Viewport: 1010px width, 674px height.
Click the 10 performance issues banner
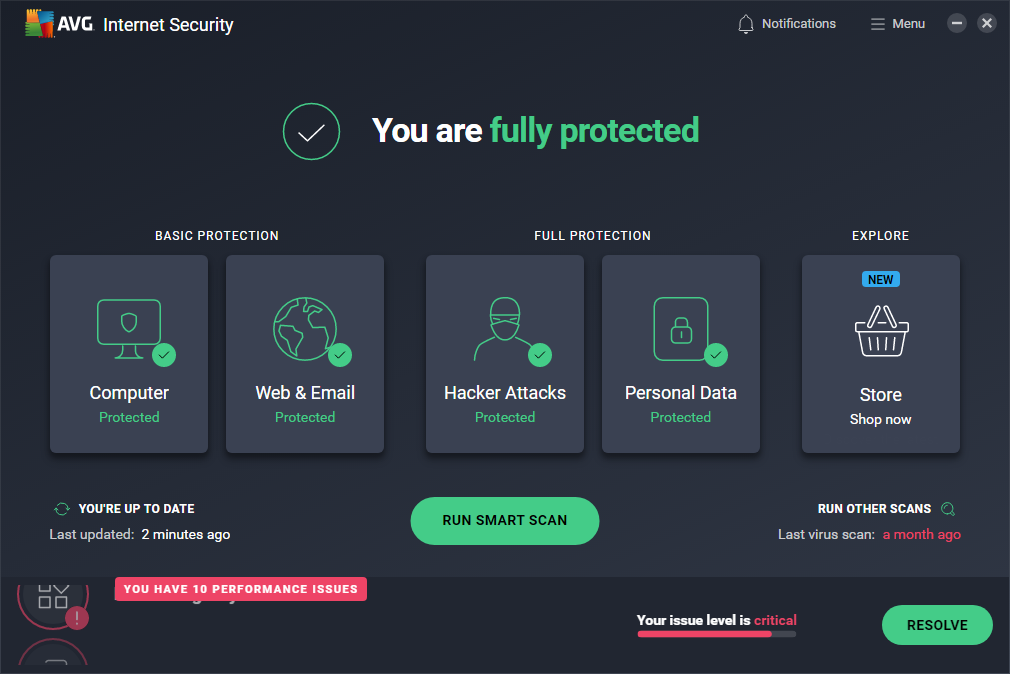241,589
